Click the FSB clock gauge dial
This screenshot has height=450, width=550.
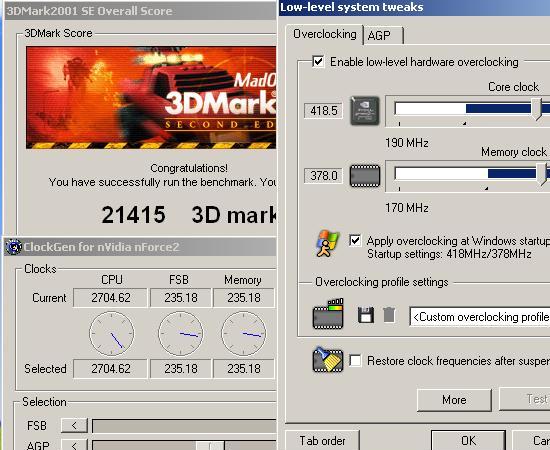(181, 334)
